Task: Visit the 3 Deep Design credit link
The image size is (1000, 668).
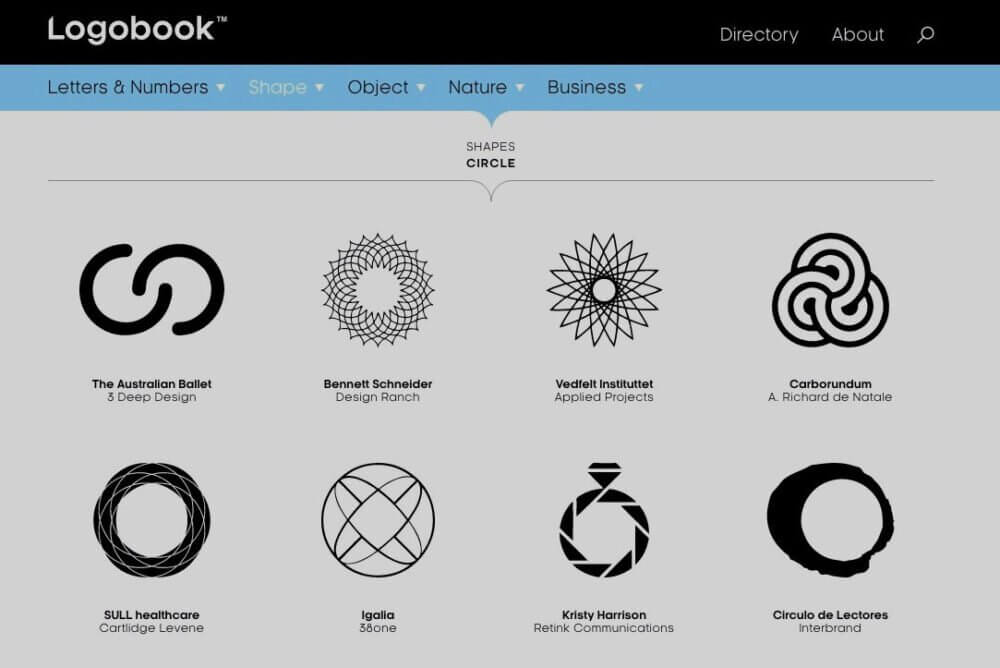Action: point(153,396)
